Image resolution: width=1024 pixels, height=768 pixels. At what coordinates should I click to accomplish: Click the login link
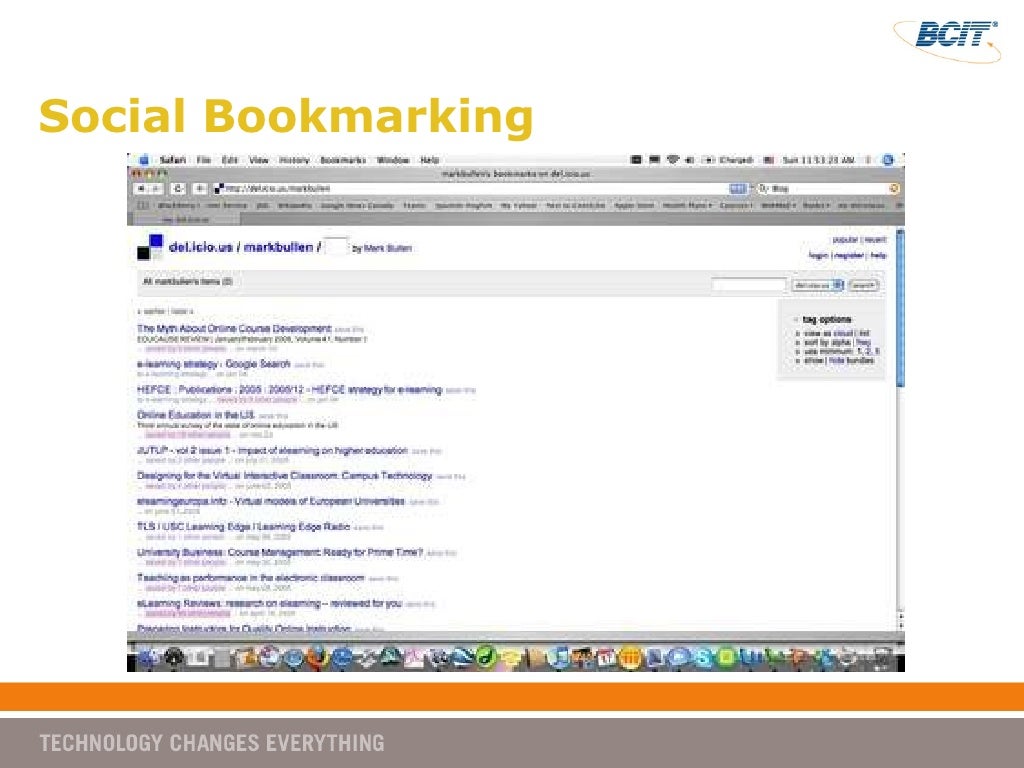818,255
